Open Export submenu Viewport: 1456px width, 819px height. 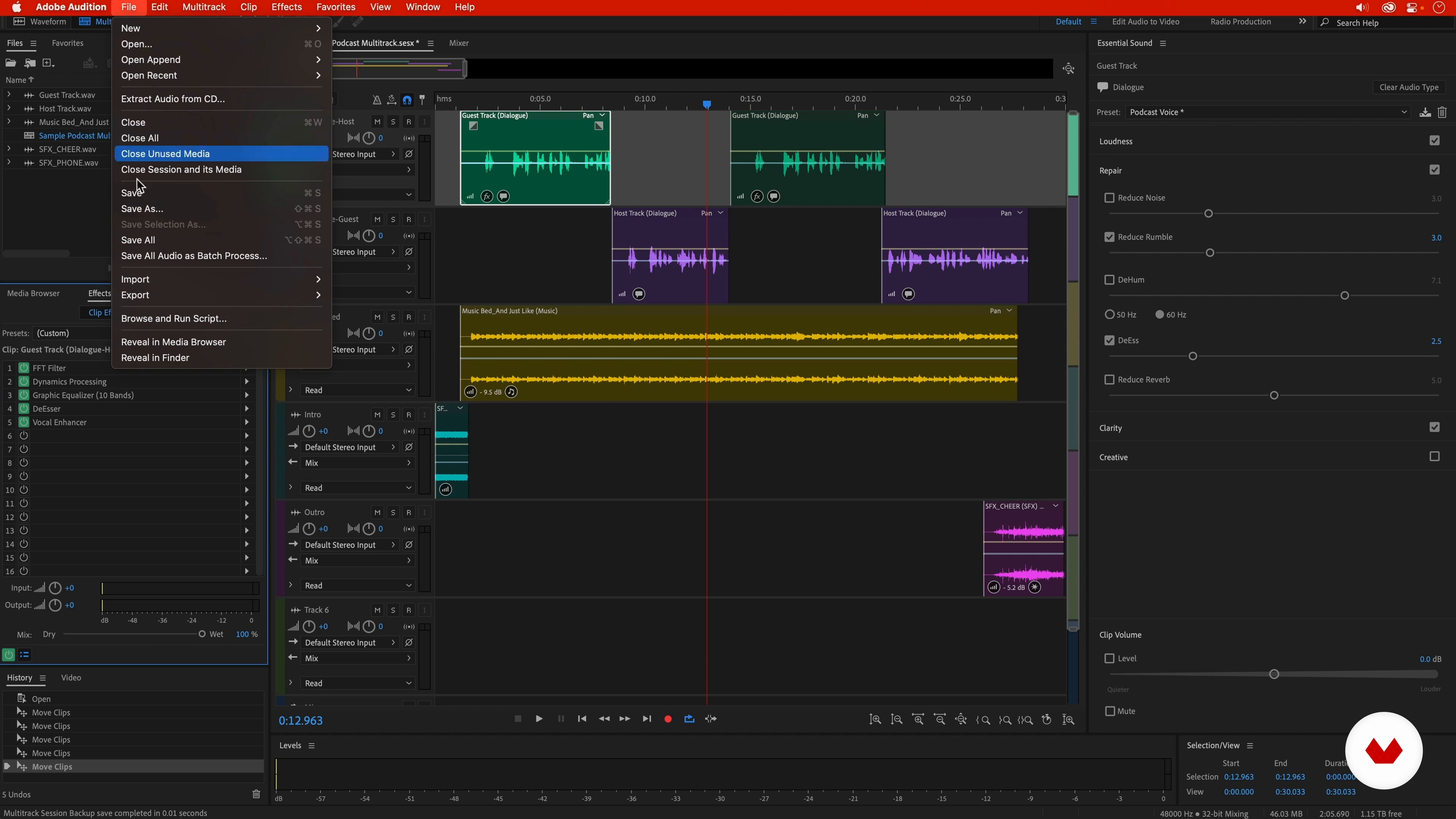coord(221,295)
